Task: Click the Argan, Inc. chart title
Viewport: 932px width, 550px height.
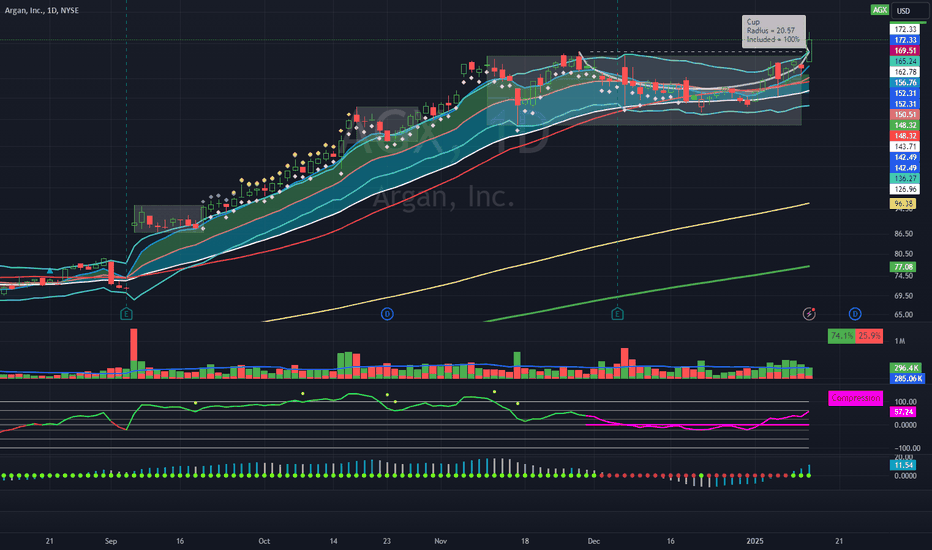Action: tap(42, 10)
